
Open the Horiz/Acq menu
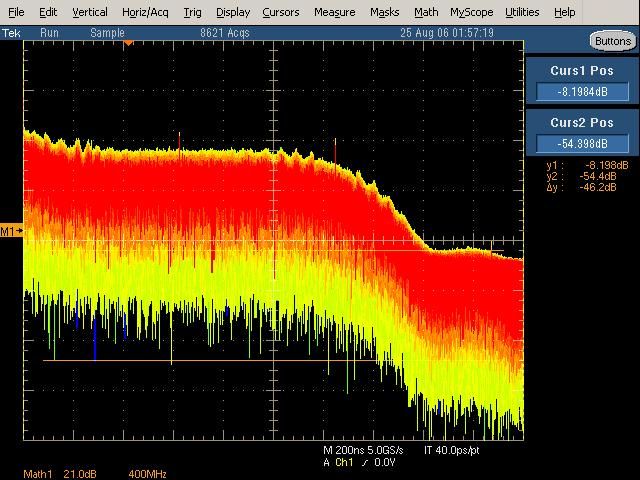147,12
